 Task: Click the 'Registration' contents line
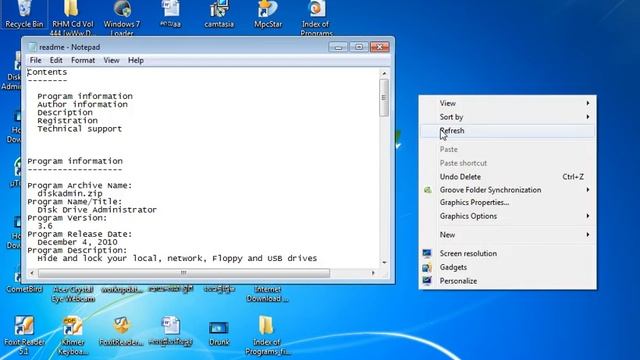[67, 121]
